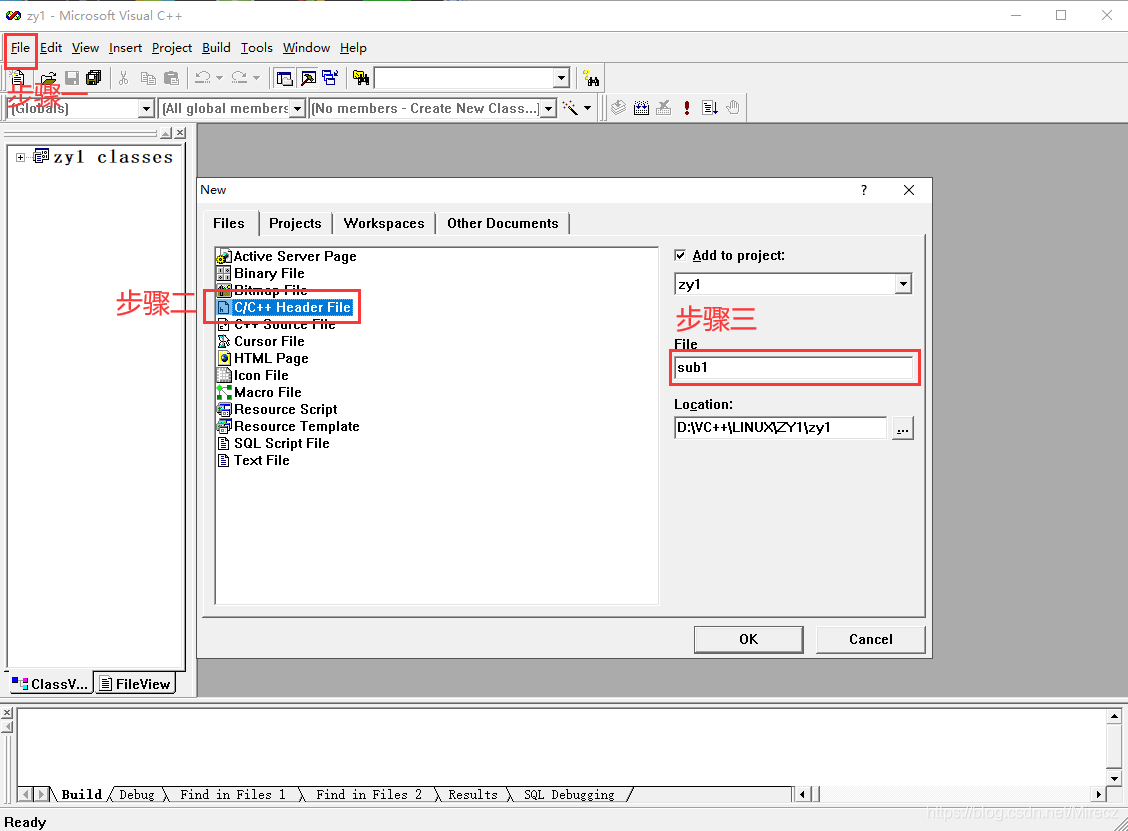Image resolution: width=1128 pixels, height=831 pixels.
Task: Switch to the Other Documents tab
Action: click(503, 224)
